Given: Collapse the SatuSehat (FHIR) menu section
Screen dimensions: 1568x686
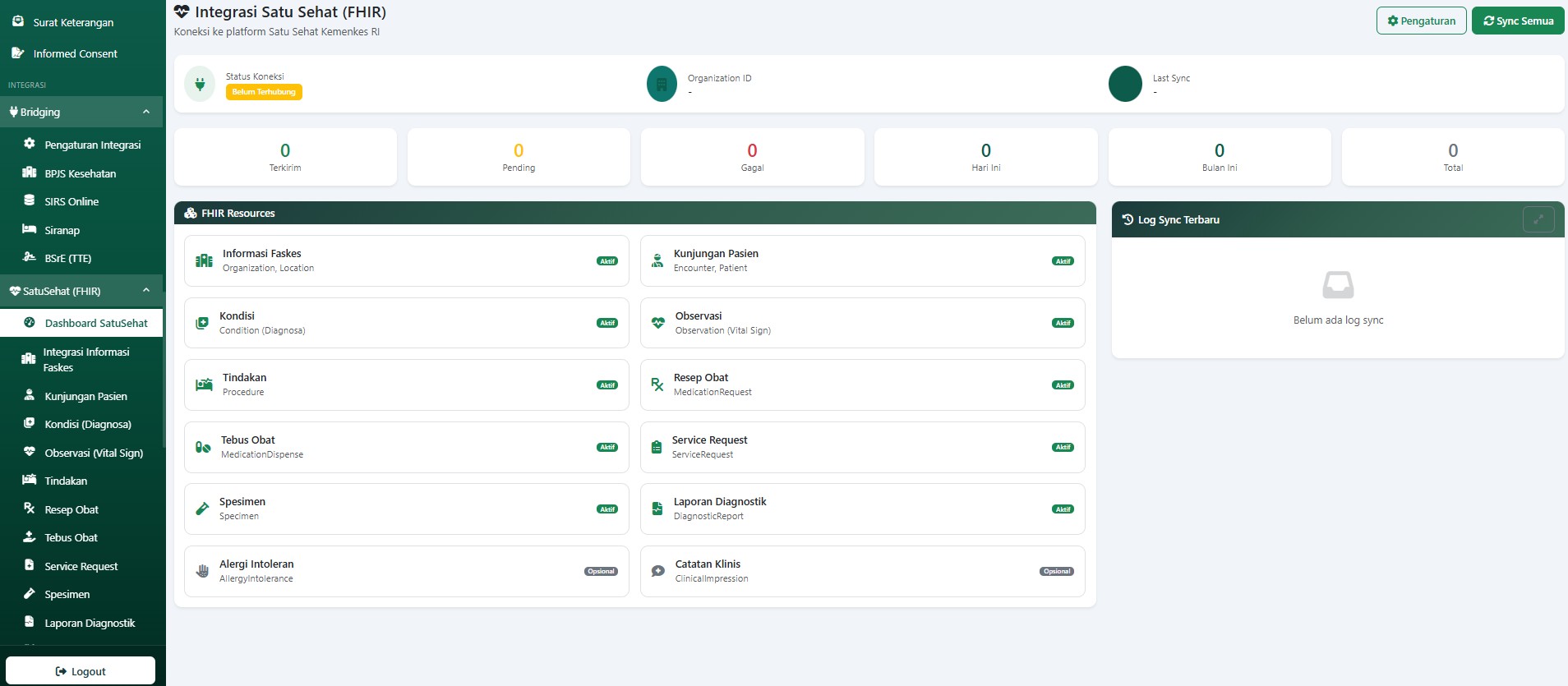Looking at the screenshot, I should point(81,291).
